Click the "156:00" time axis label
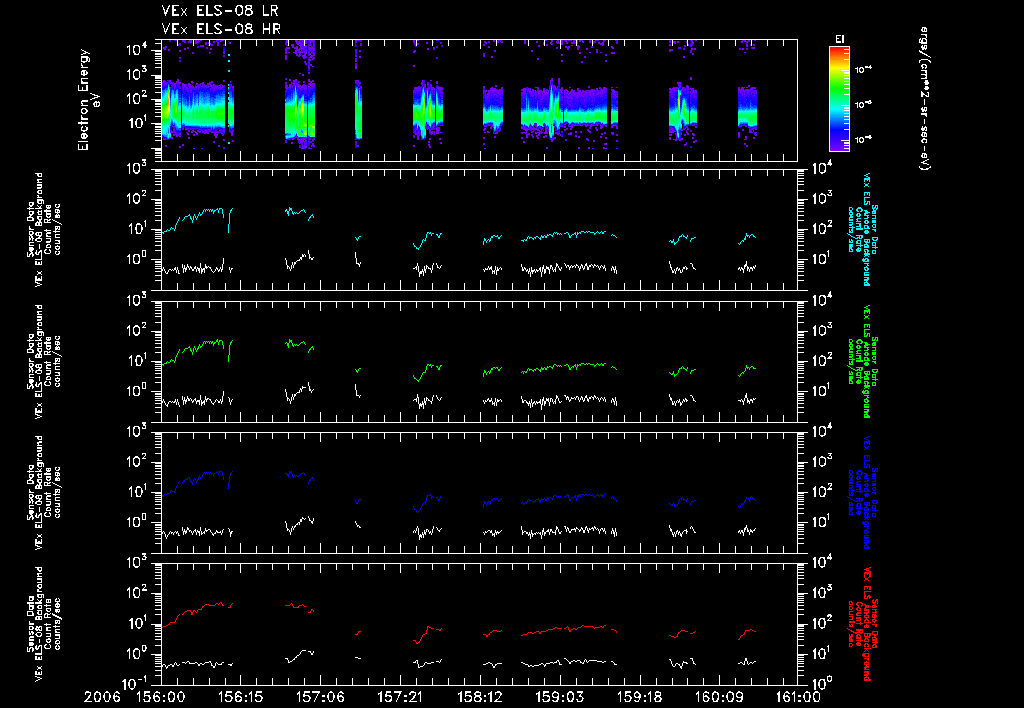 161,698
